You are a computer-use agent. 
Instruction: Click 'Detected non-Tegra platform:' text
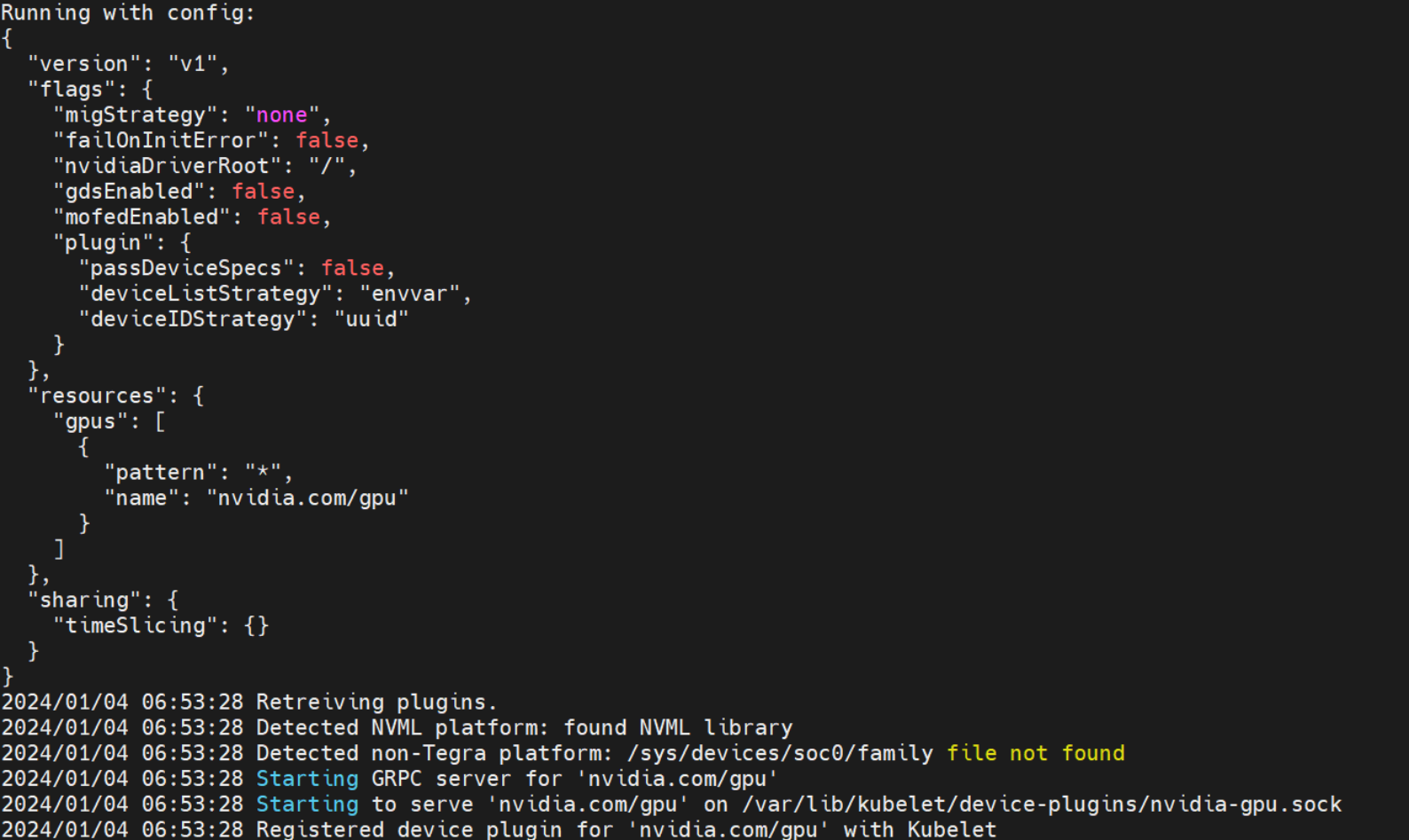[x=435, y=754]
